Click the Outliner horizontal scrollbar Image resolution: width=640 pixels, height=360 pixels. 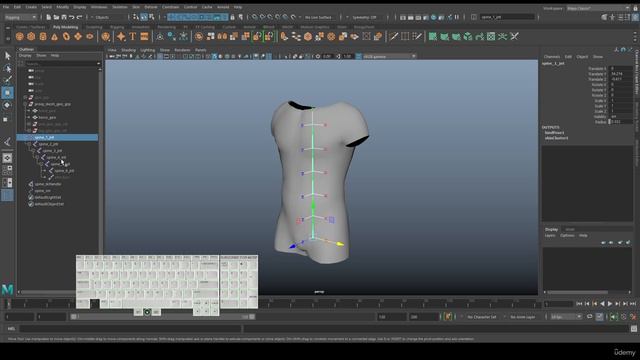[47, 292]
